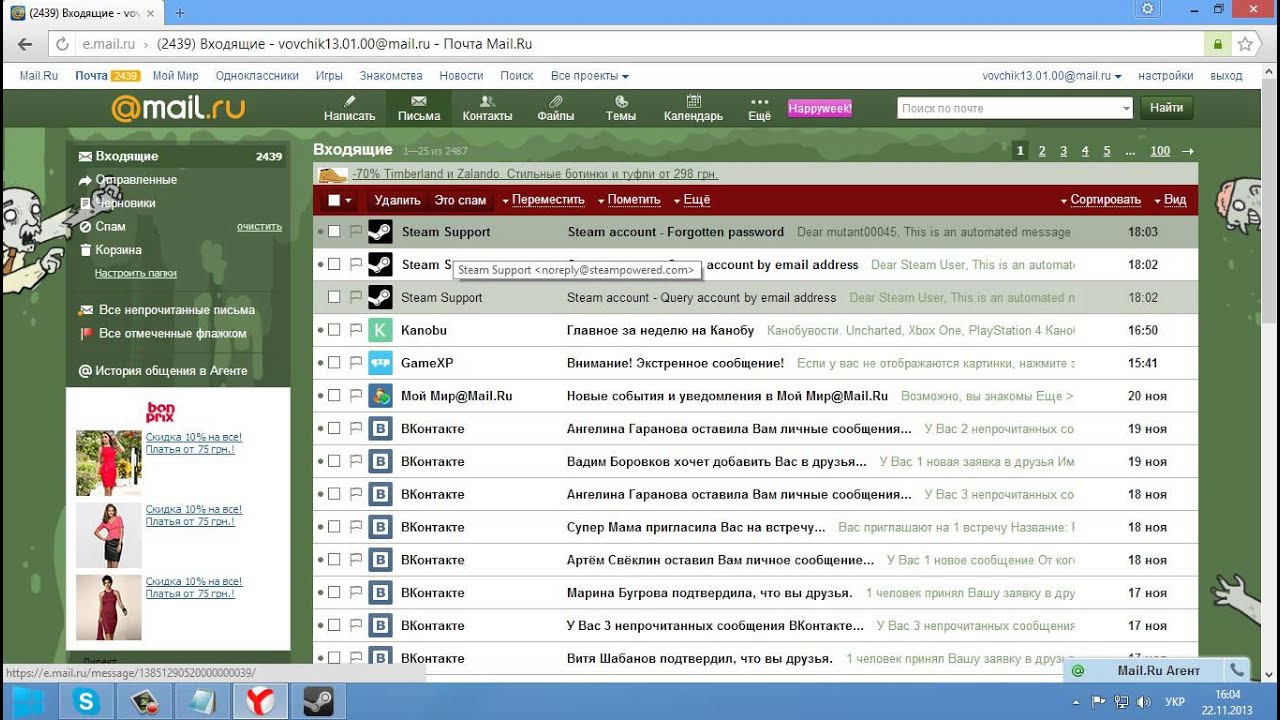The height and width of the screenshot is (720, 1280).
Task: Click VK avatar for Вадим Боровков email
Action: [380, 462]
